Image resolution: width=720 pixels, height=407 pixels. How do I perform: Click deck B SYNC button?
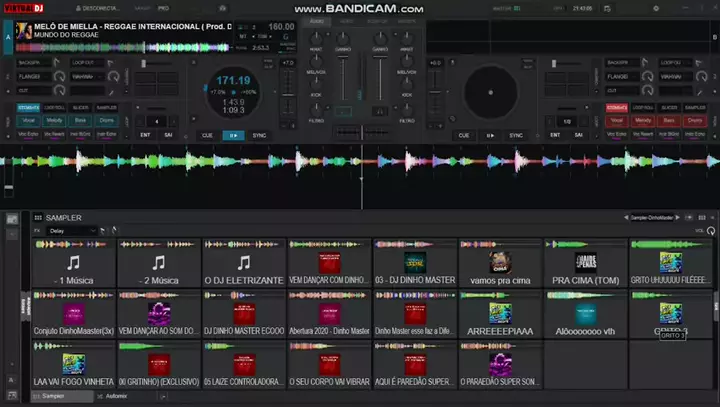(516, 136)
